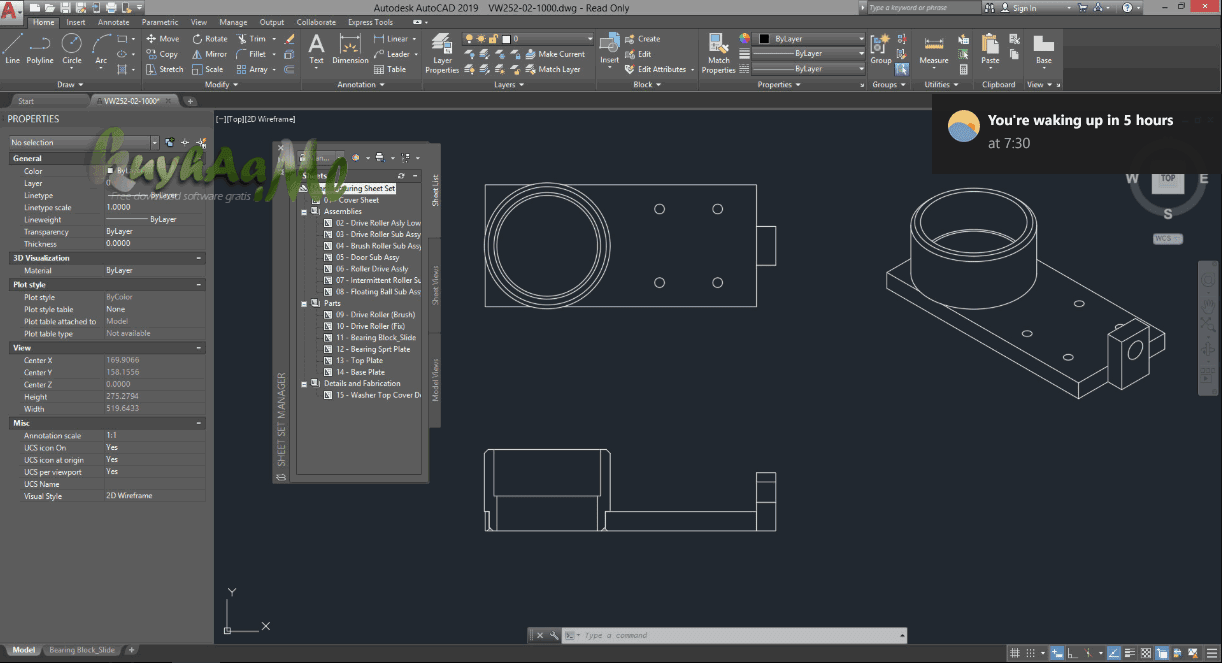Click the Rotate tool

(208, 39)
